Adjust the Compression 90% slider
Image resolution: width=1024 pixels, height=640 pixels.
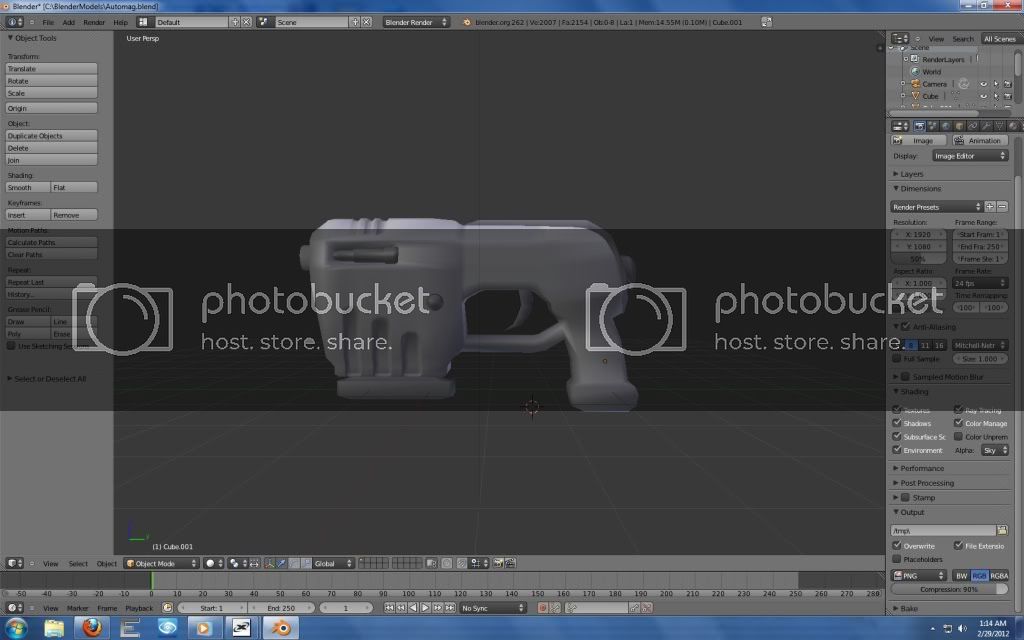coord(950,590)
